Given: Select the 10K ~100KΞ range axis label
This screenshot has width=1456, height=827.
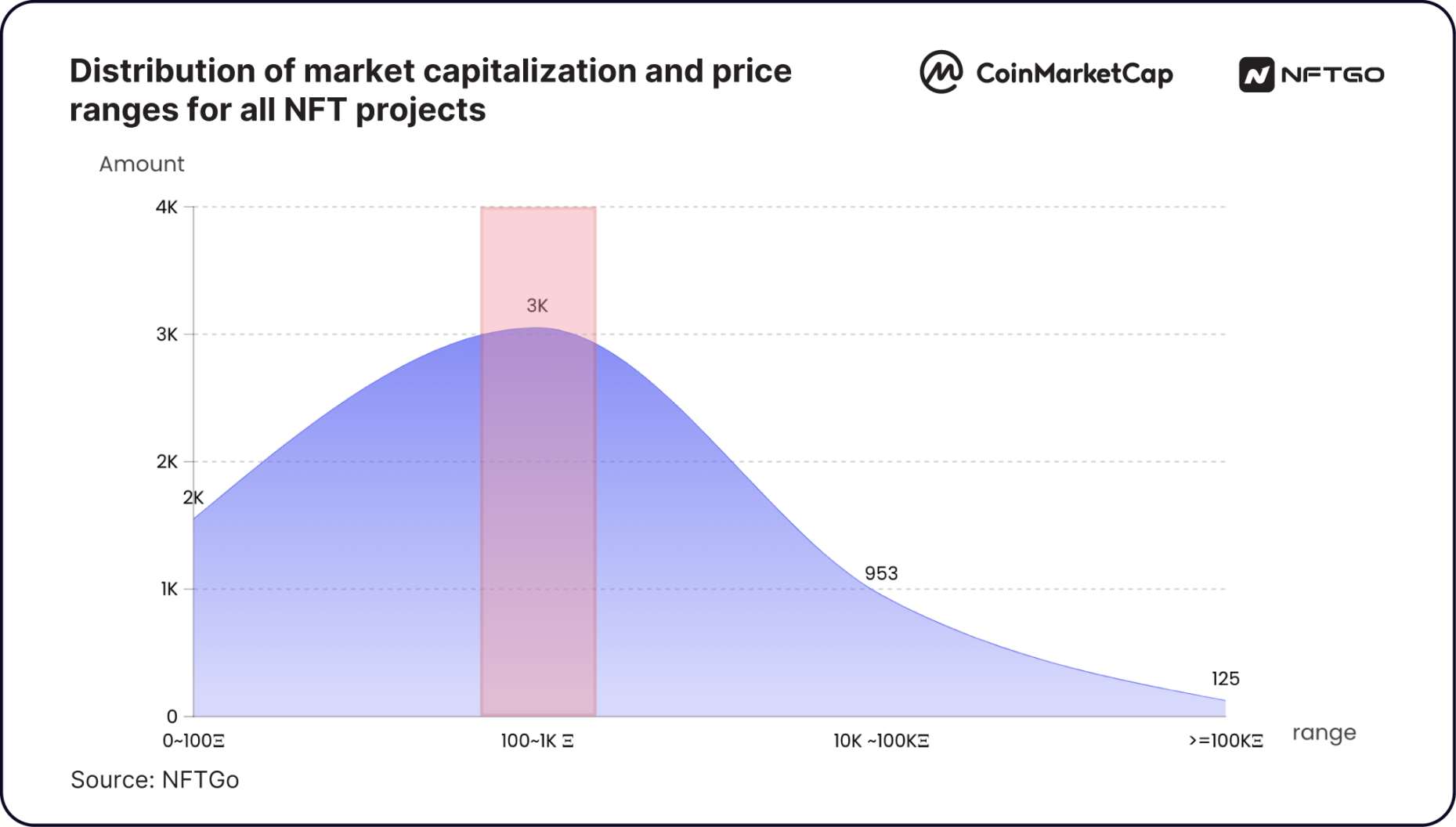Looking at the screenshot, I should [881, 741].
